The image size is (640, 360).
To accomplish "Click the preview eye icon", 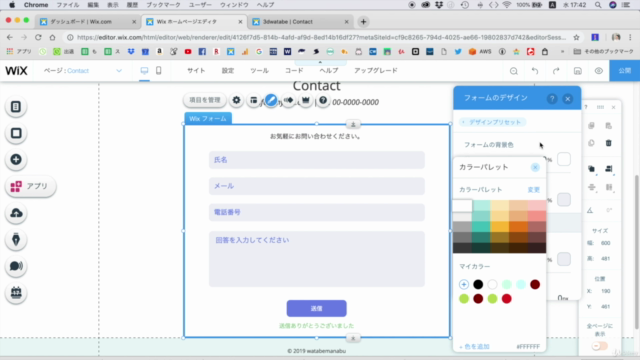I will coord(599,71).
